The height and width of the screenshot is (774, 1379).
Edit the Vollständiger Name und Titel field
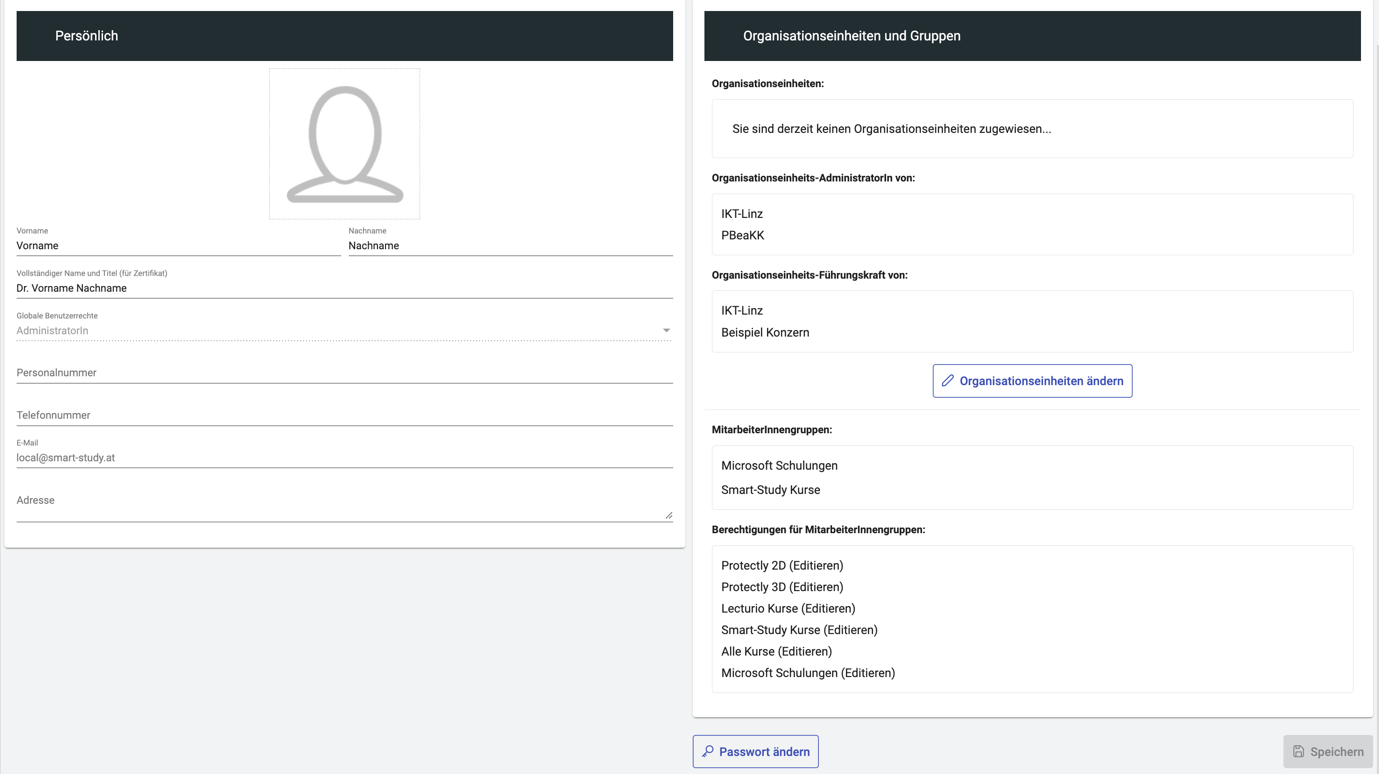tap(344, 288)
